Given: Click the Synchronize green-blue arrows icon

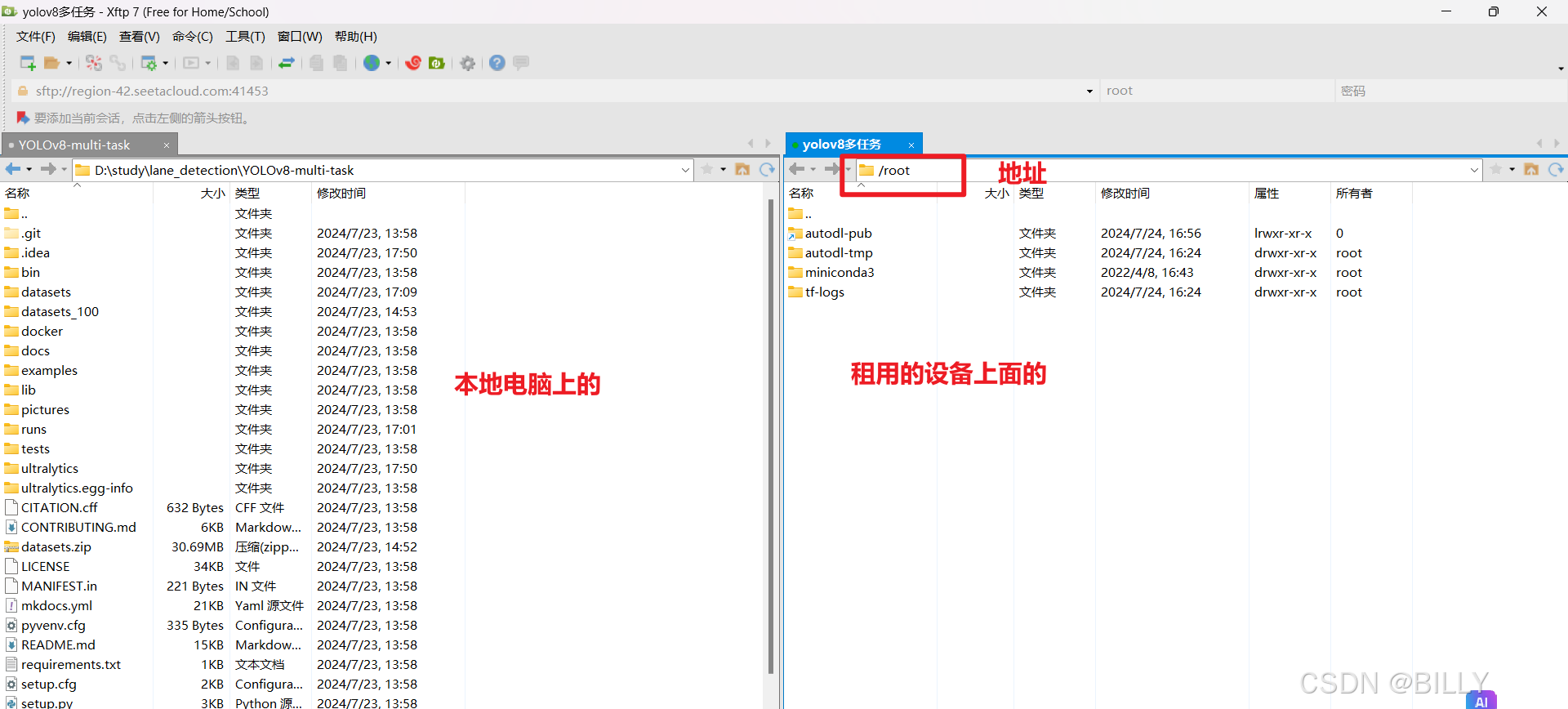Looking at the screenshot, I should click(x=287, y=63).
